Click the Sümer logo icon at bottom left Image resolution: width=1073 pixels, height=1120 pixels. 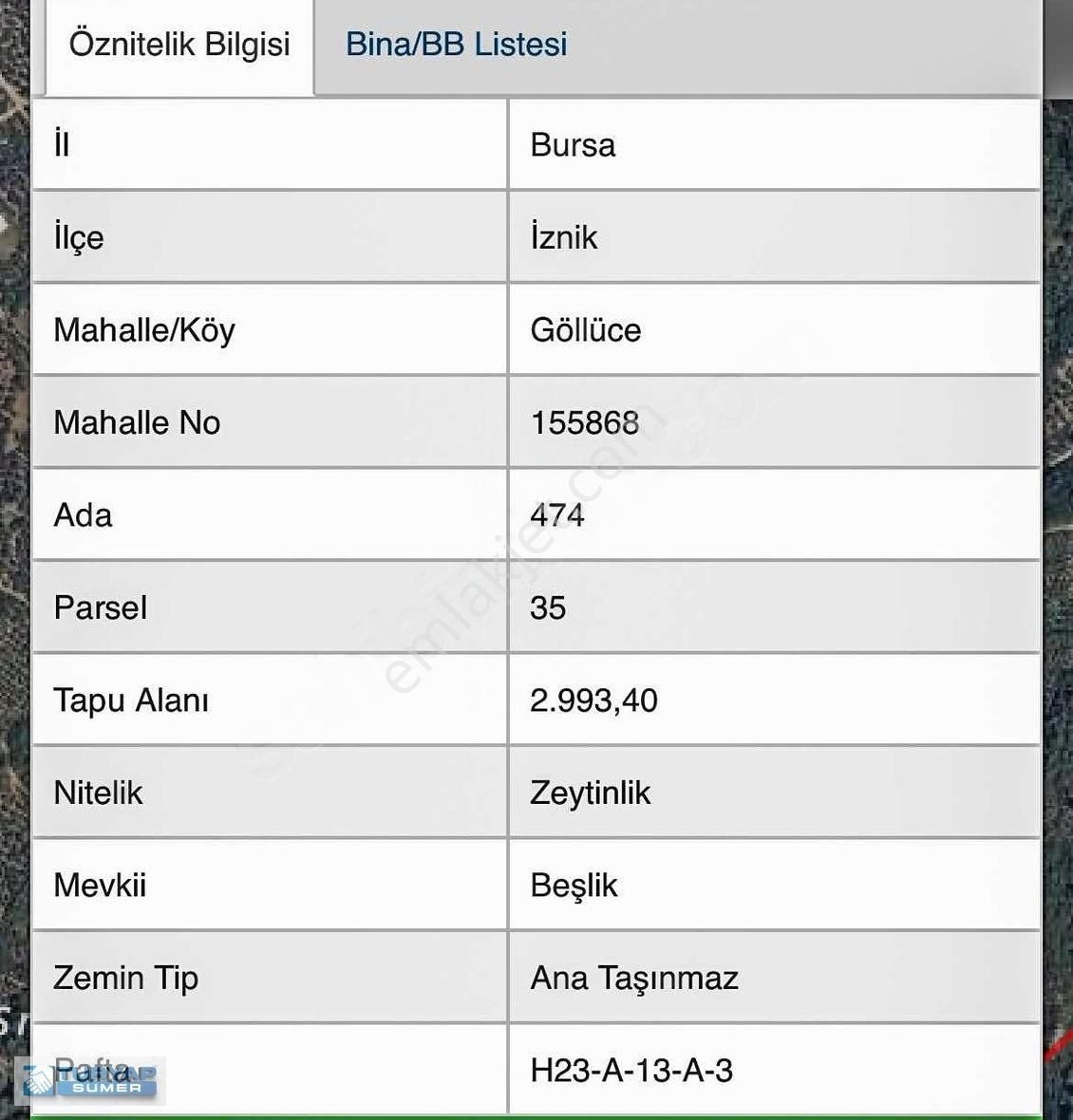click(x=91, y=1081)
